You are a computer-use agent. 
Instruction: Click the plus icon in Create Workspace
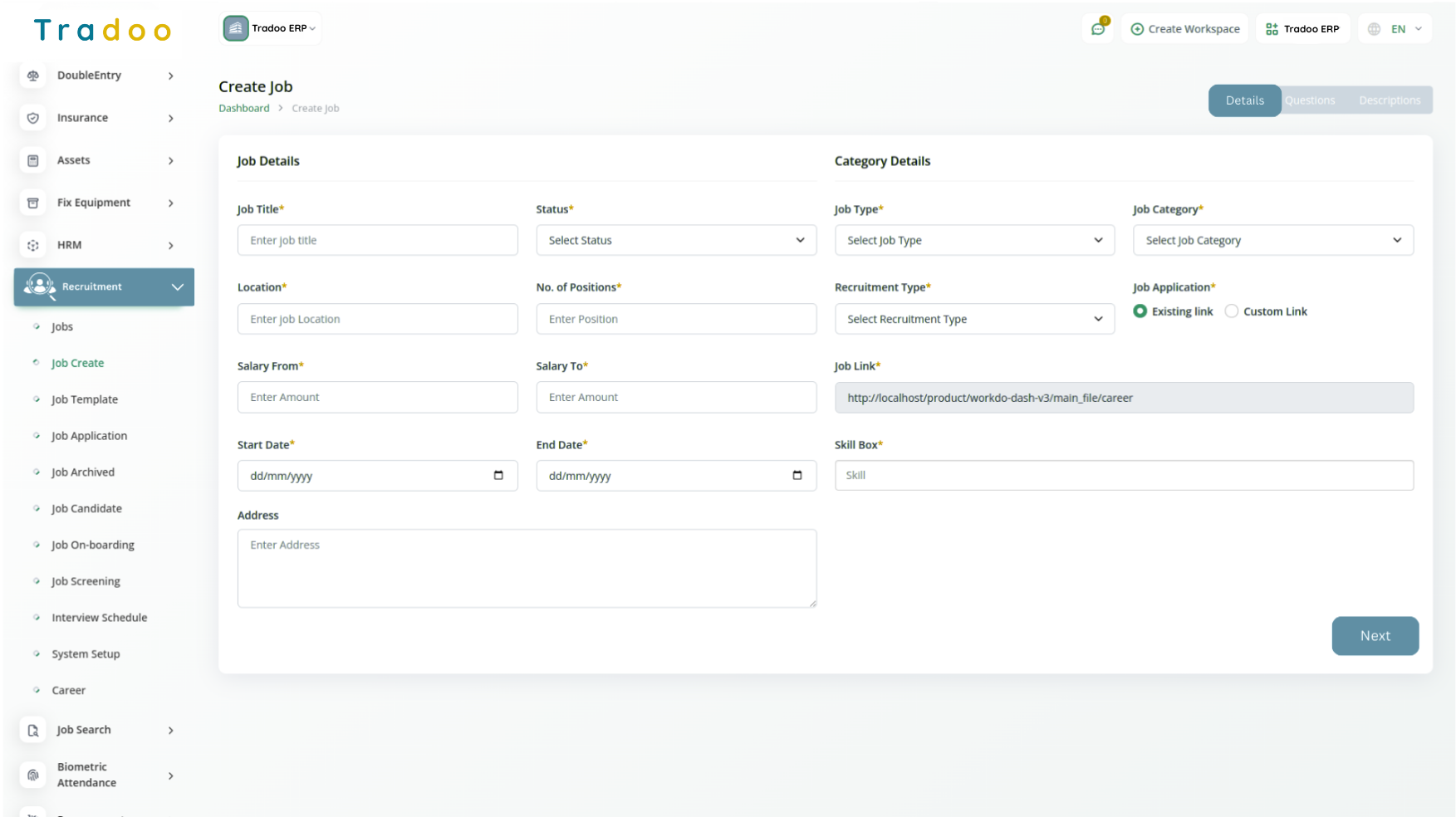[1137, 29]
